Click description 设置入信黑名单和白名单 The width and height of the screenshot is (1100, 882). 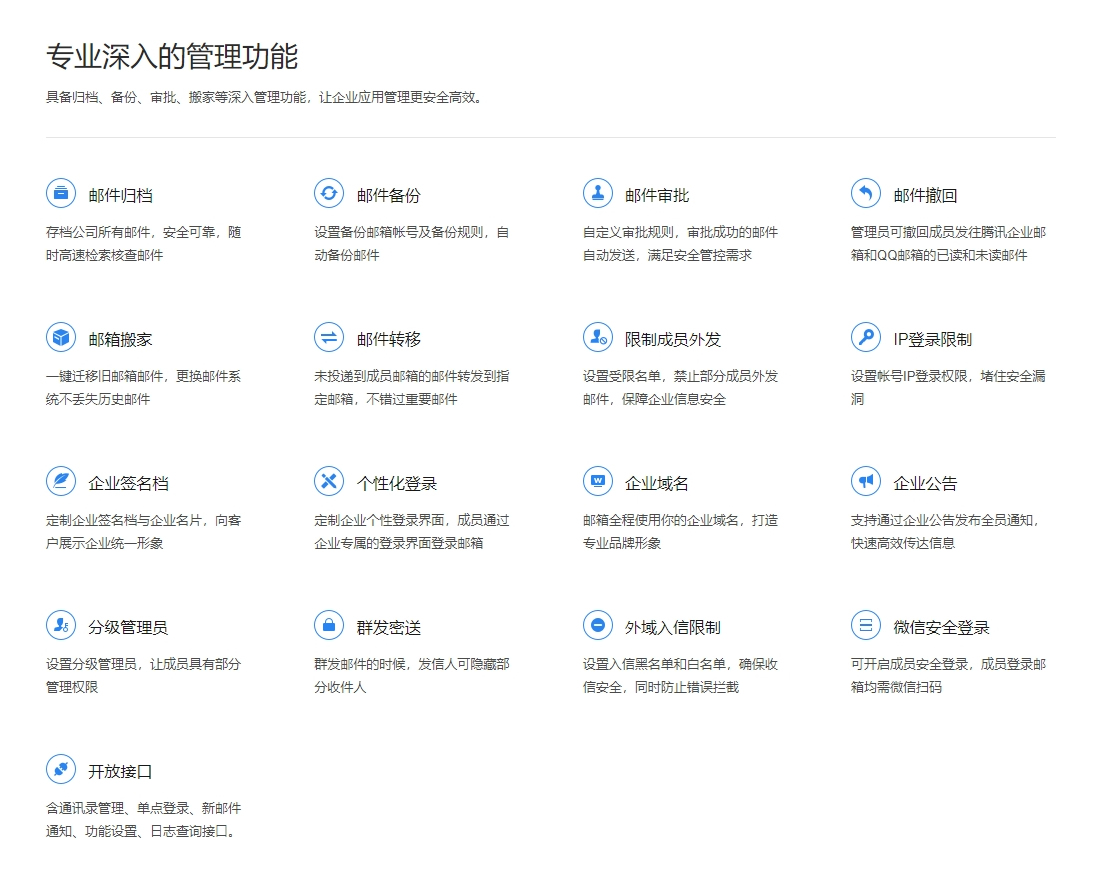[x=680, y=675]
